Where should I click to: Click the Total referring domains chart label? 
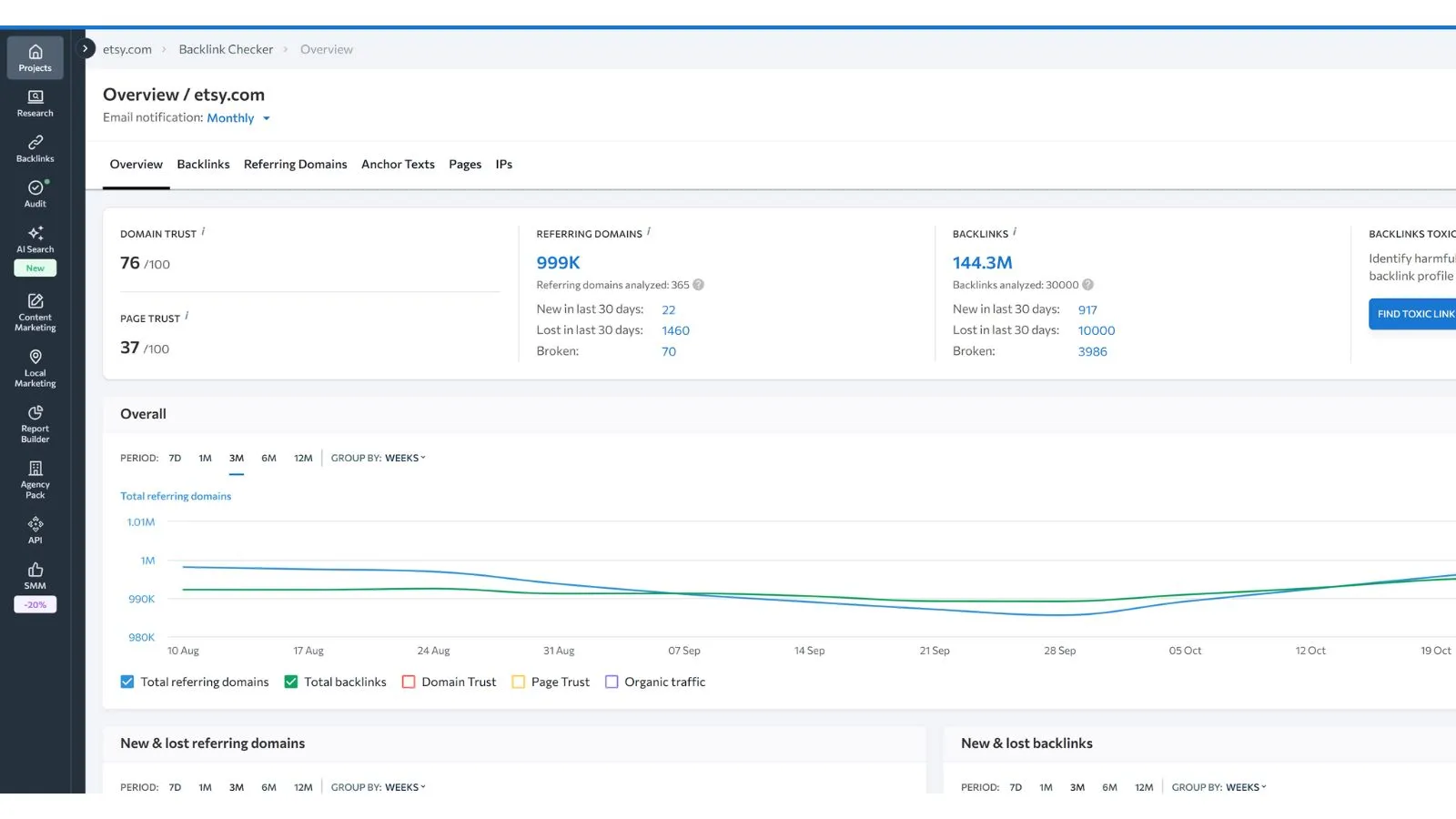(x=176, y=496)
